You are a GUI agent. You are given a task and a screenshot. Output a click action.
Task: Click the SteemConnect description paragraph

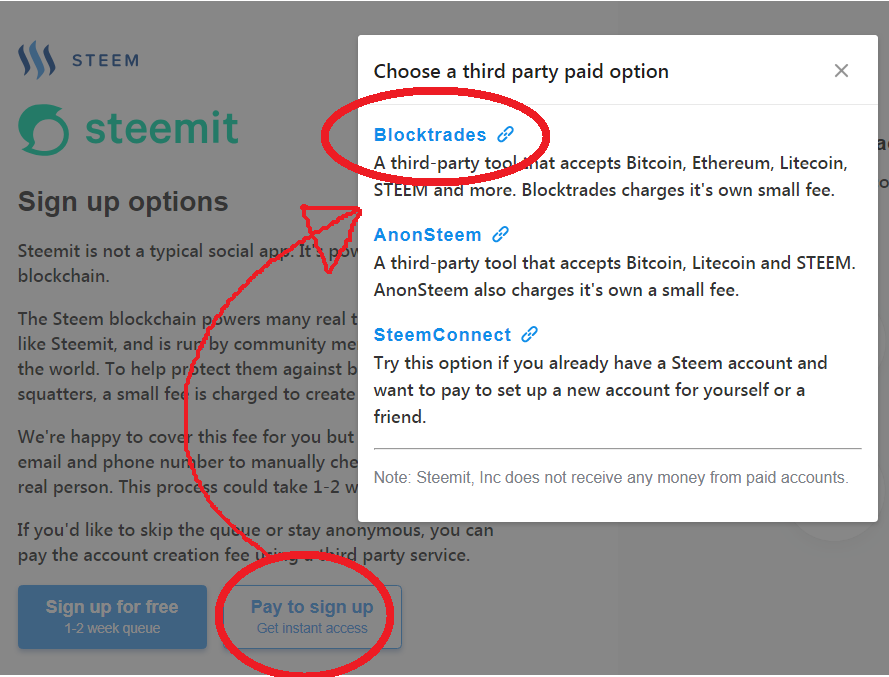pos(600,390)
